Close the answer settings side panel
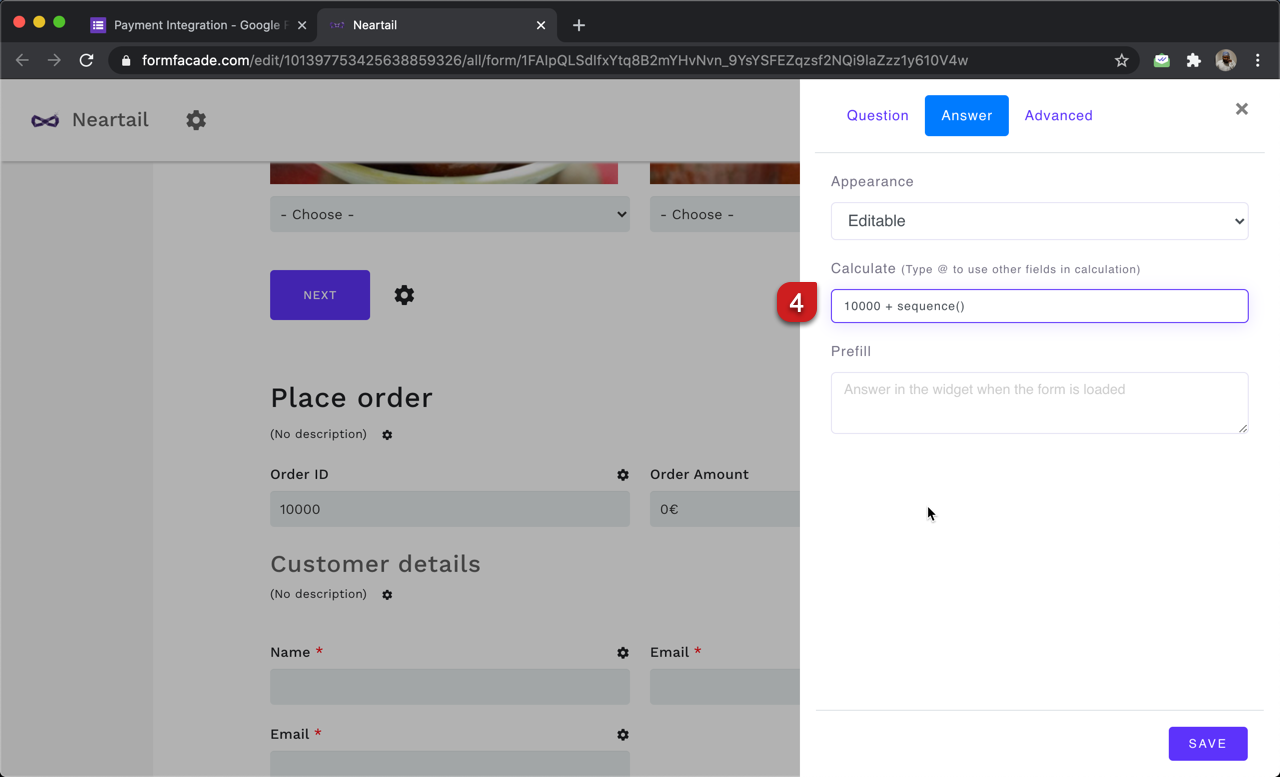This screenshot has width=1280, height=777. (x=1241, y=109)
